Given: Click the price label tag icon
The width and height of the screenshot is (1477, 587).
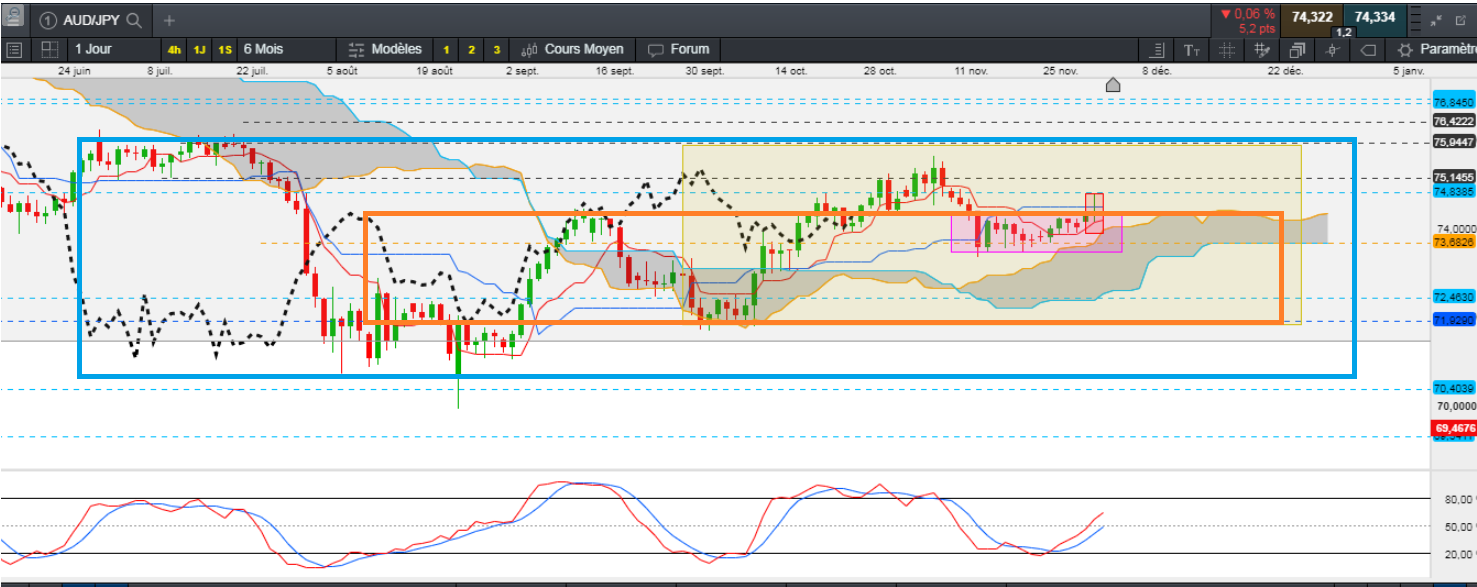Looking at the screenshot, I should [x=1368, y=50].
